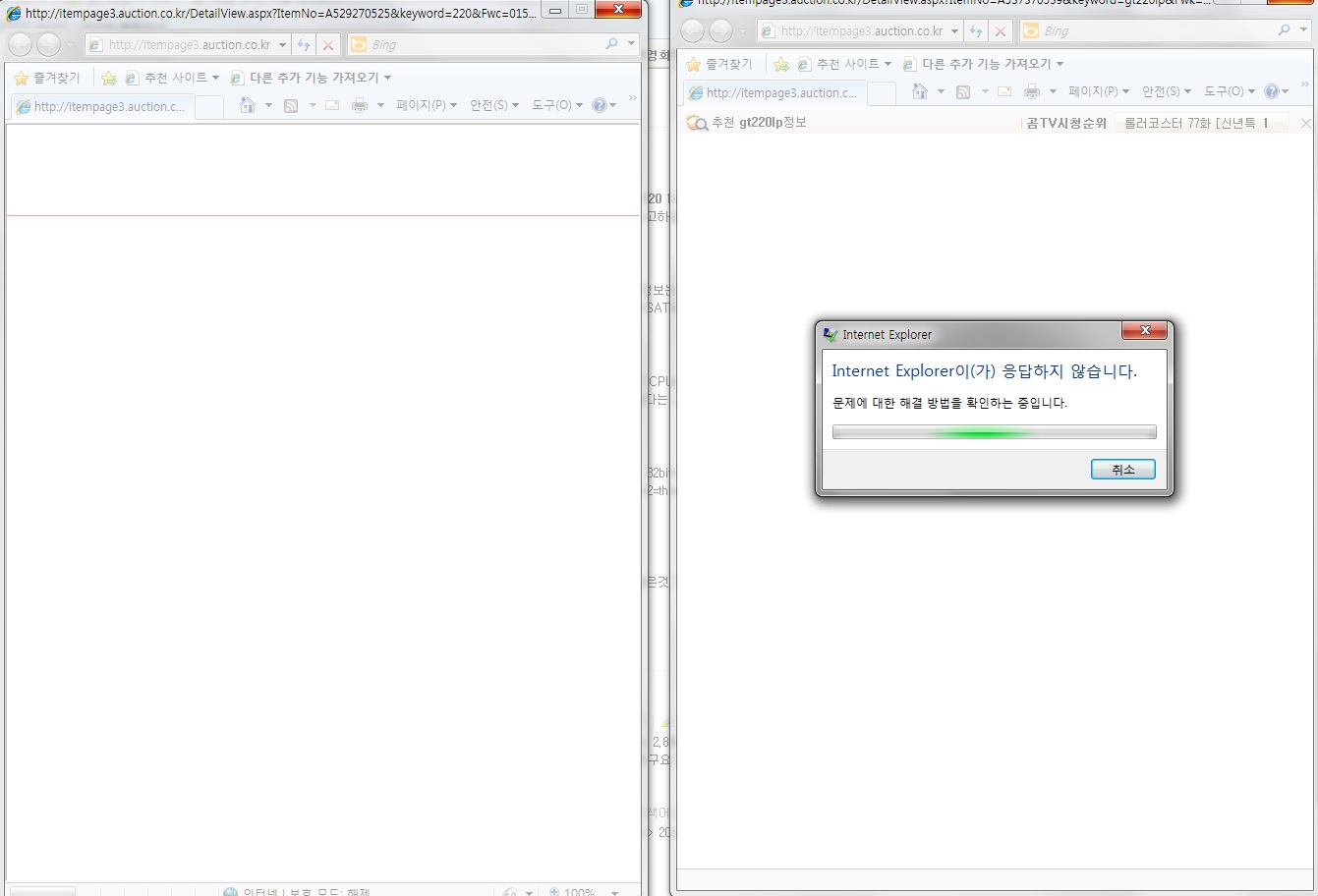
Task: Open recent pages dropdown in left window
Action: [x=70, y=45]
